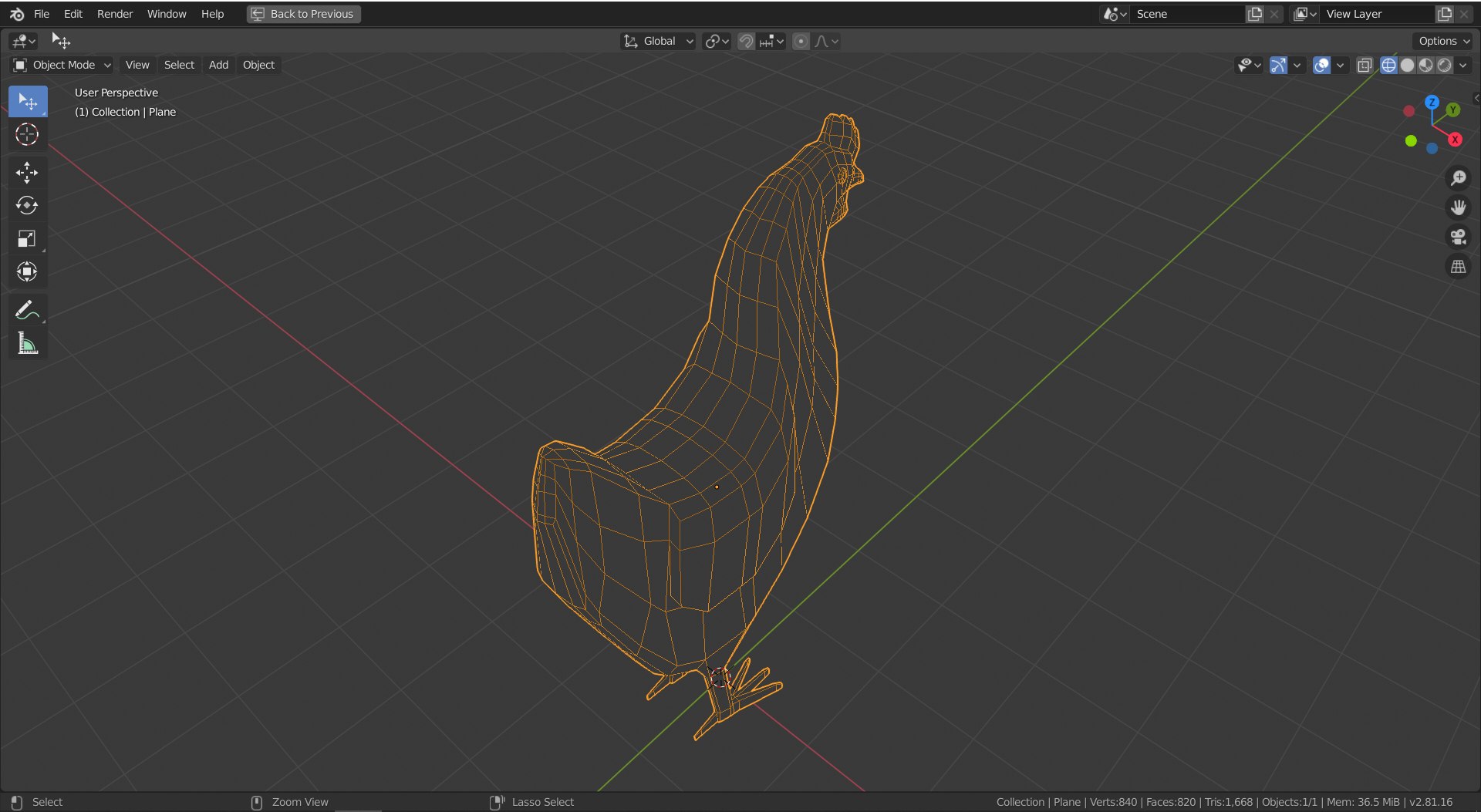Activate the Scale tool
The width and height of the screenshot is (1481, 812).
(x=28, y=239)
